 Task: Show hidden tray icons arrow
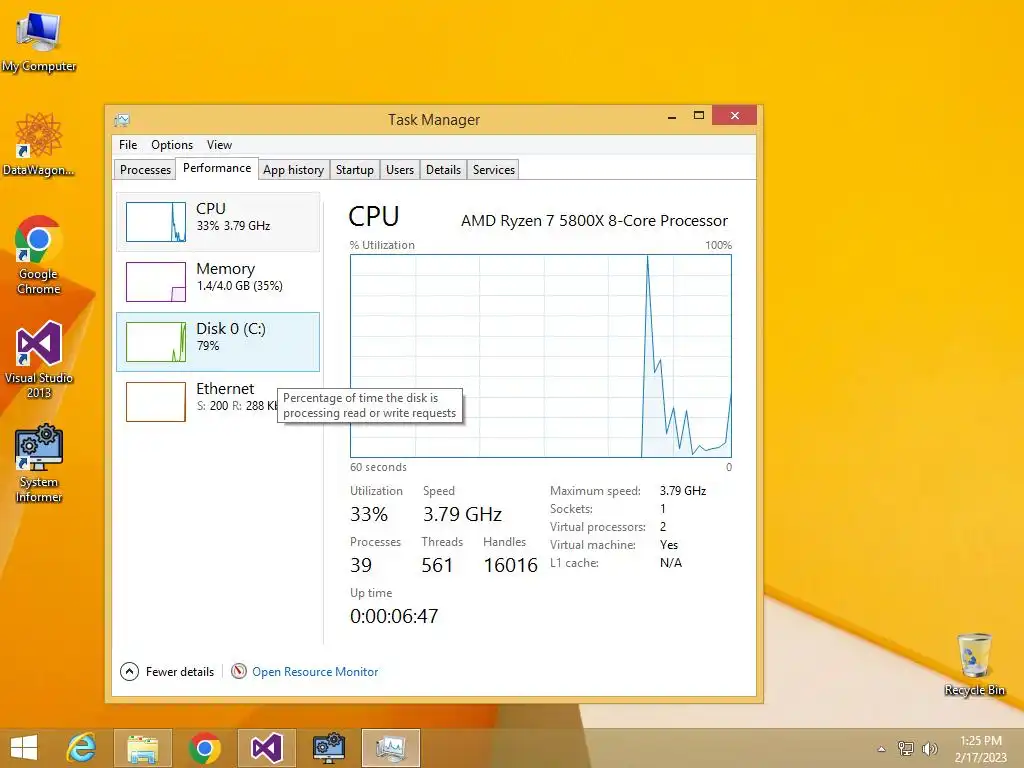pos(881,749)
